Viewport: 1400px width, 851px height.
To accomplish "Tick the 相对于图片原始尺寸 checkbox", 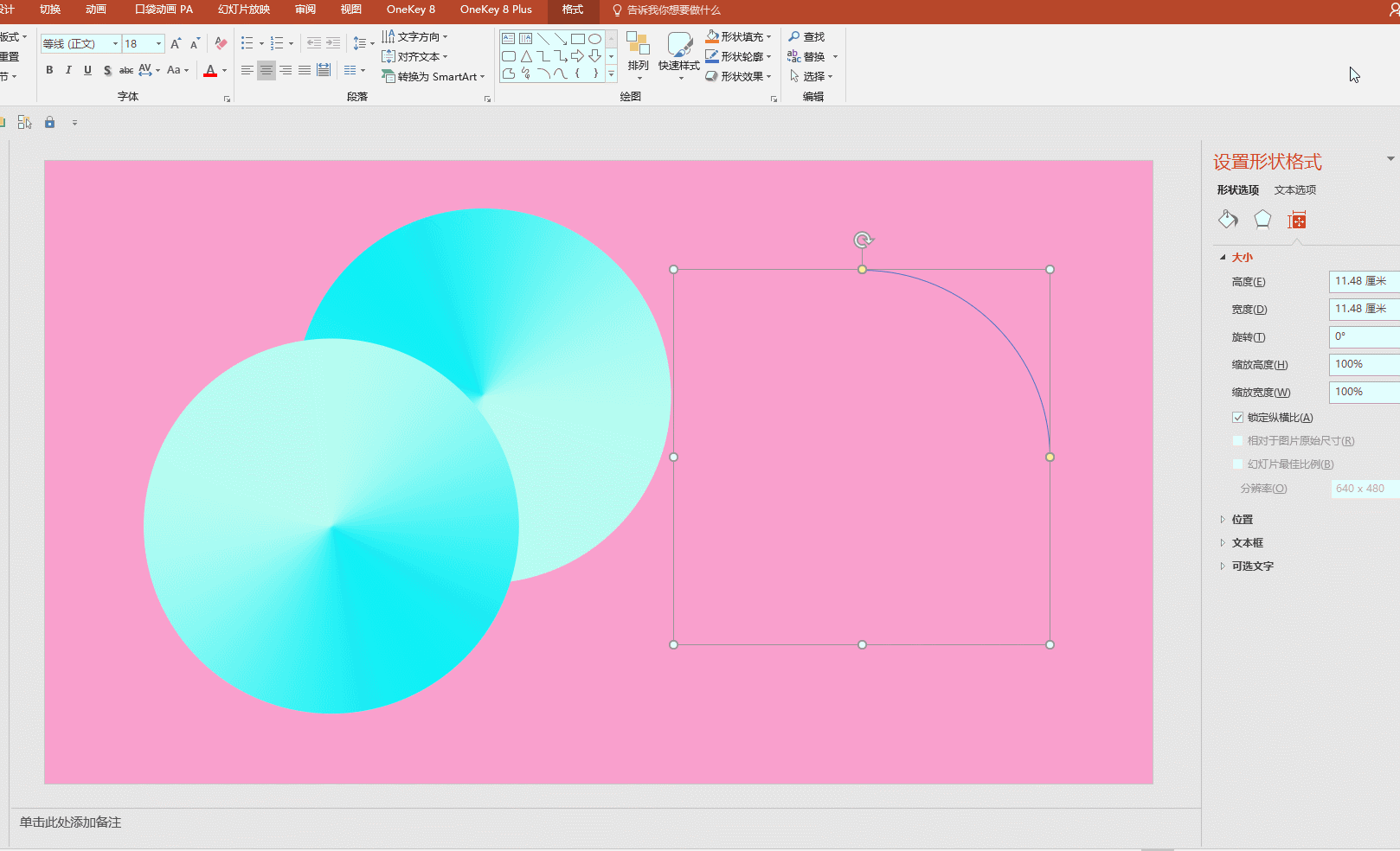I will click(1238, 441).
